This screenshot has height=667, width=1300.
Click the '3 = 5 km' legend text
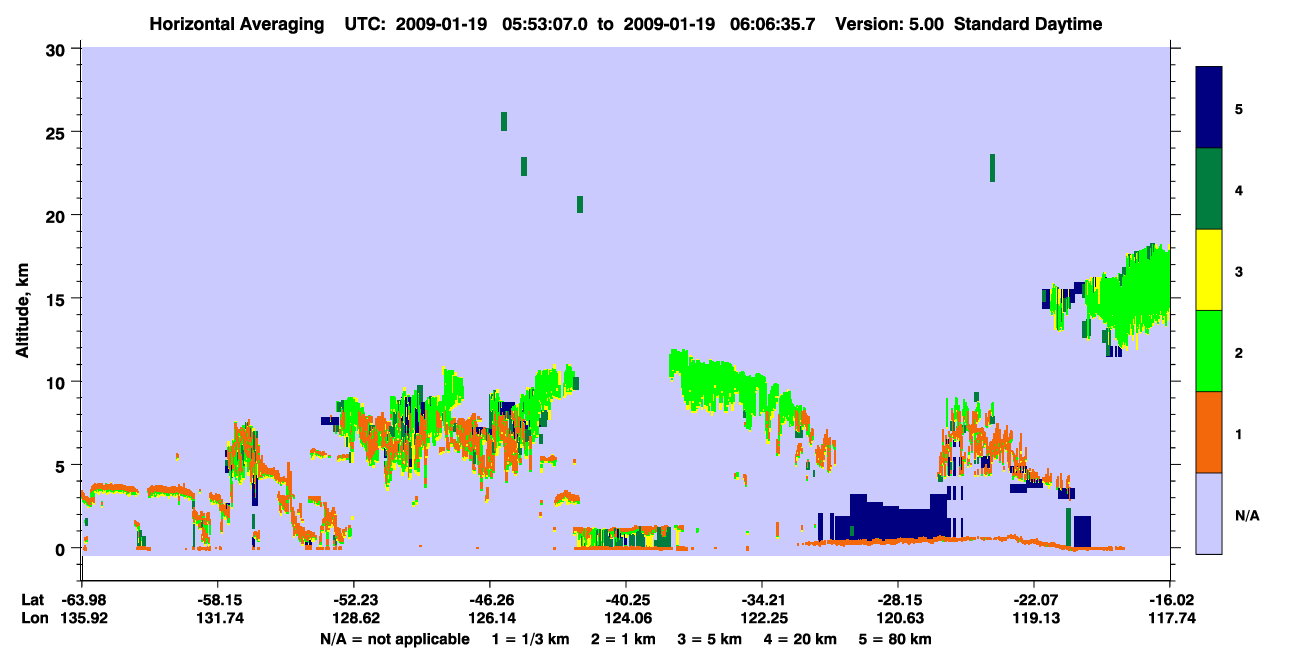pos(710,639)
